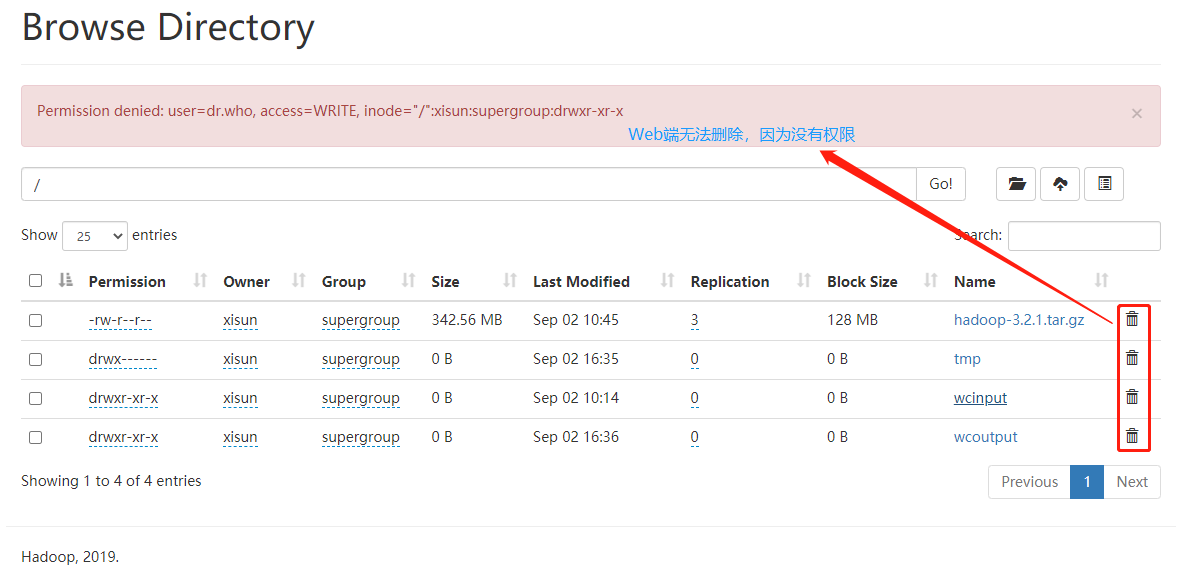The image size is (1186, 575).
Task: Click the Next pagination button
Action: (1132, 482)
